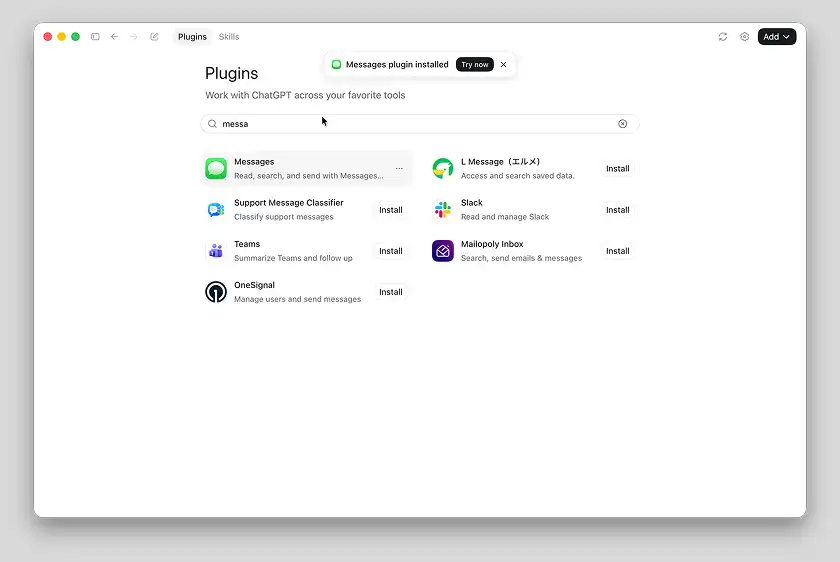This screenshot has height=562, width=840.
Task: Click the L Message plugin icon
Action: click(x=443, y=169)
